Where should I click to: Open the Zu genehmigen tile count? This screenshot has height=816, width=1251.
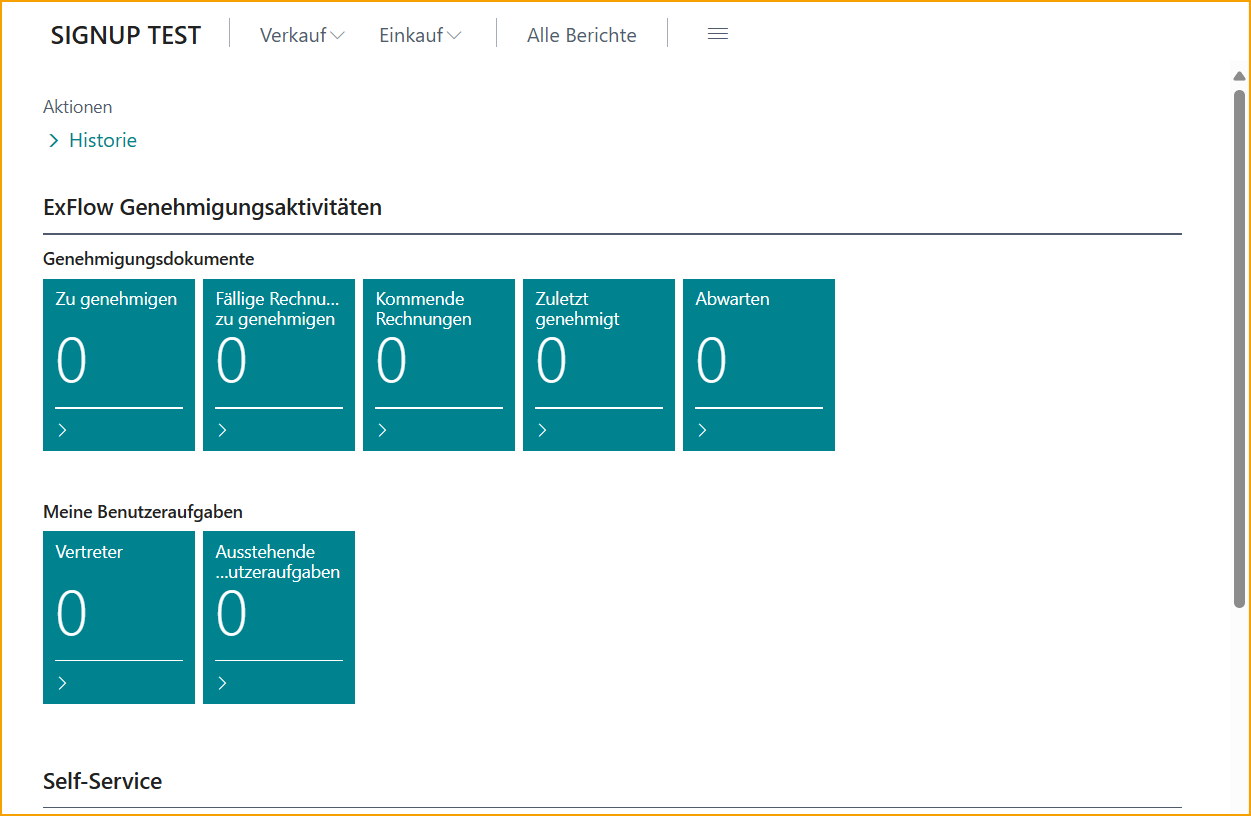(72, 361)
